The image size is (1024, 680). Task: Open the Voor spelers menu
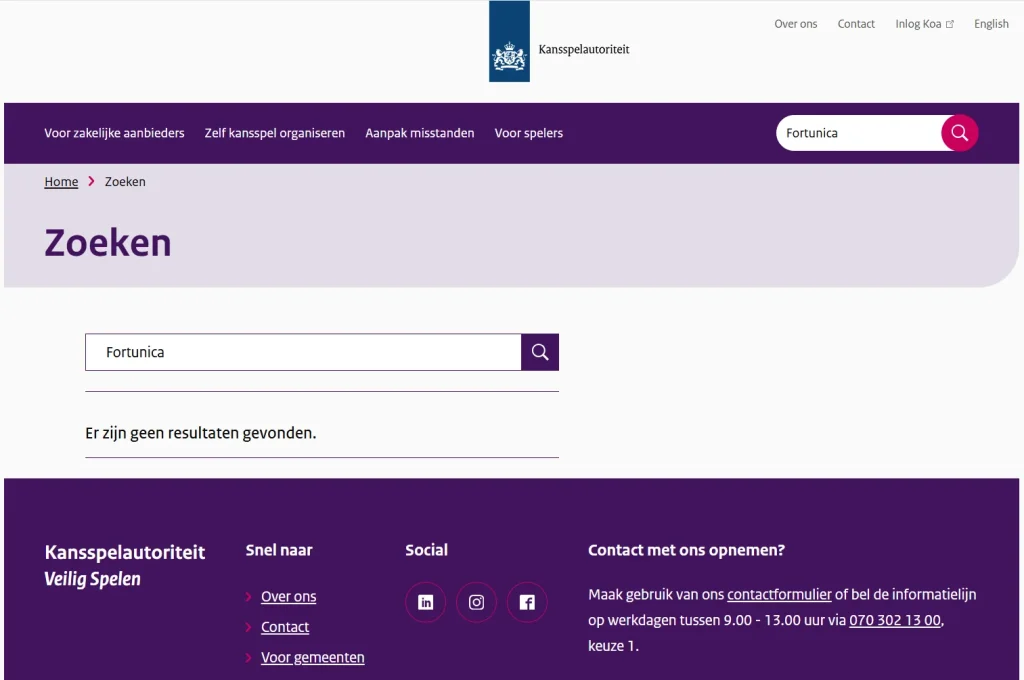(529, 133)
